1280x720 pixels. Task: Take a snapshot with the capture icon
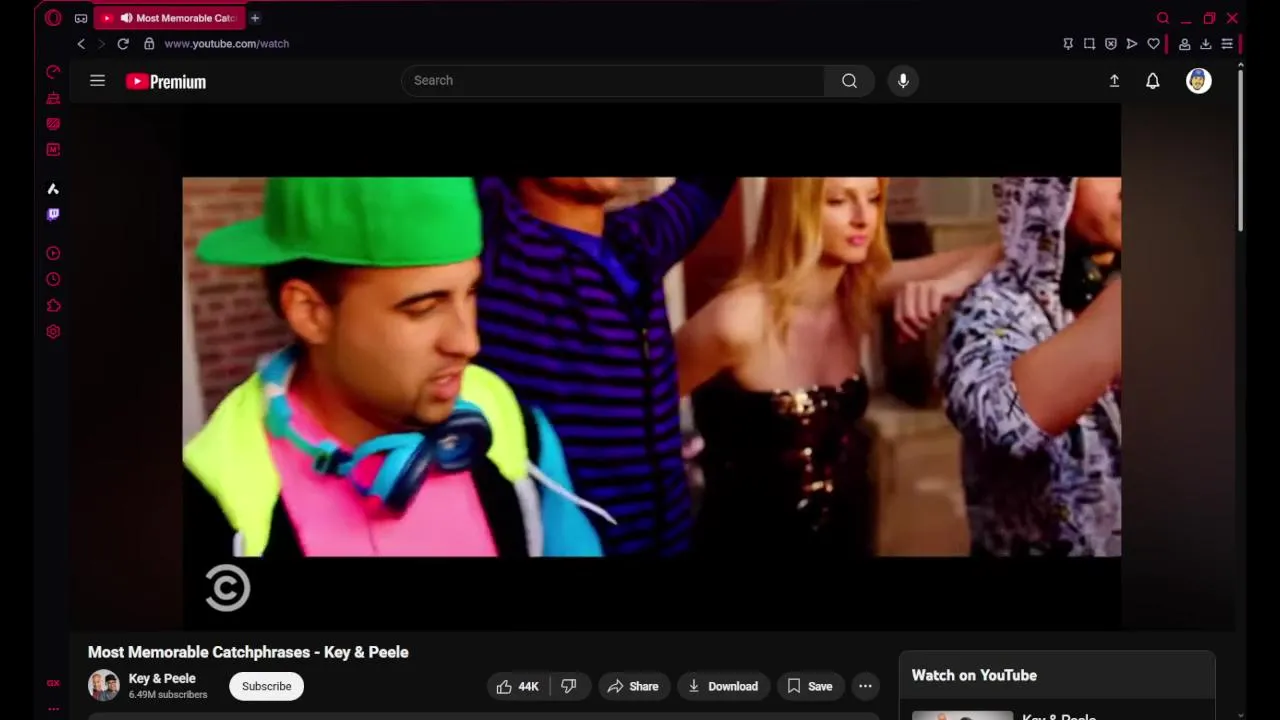point(1089,44)
